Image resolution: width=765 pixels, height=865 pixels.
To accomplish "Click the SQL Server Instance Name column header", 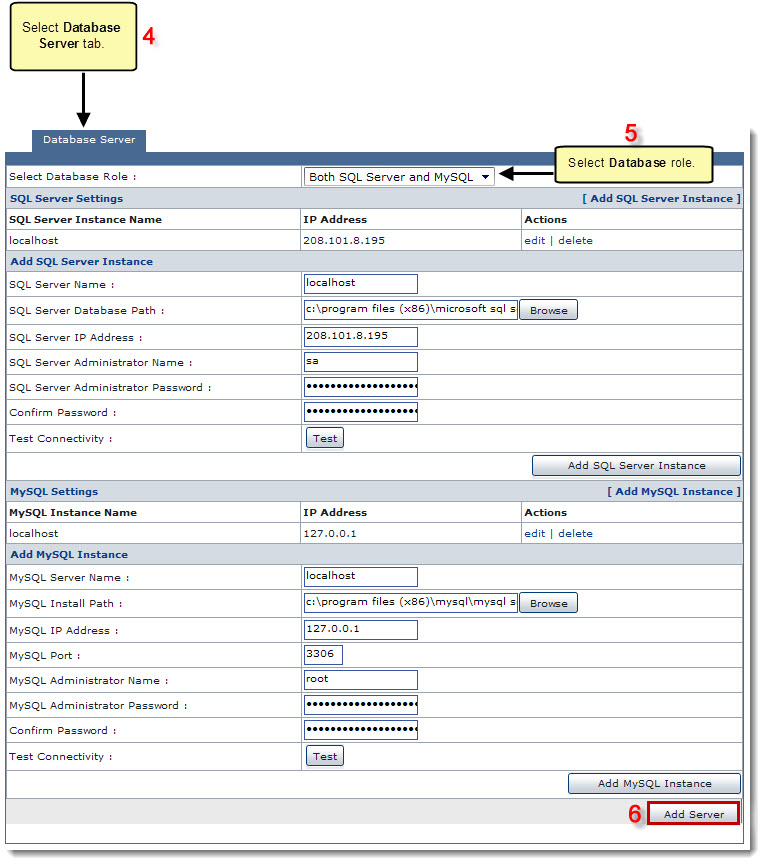I will coord(85,220).
